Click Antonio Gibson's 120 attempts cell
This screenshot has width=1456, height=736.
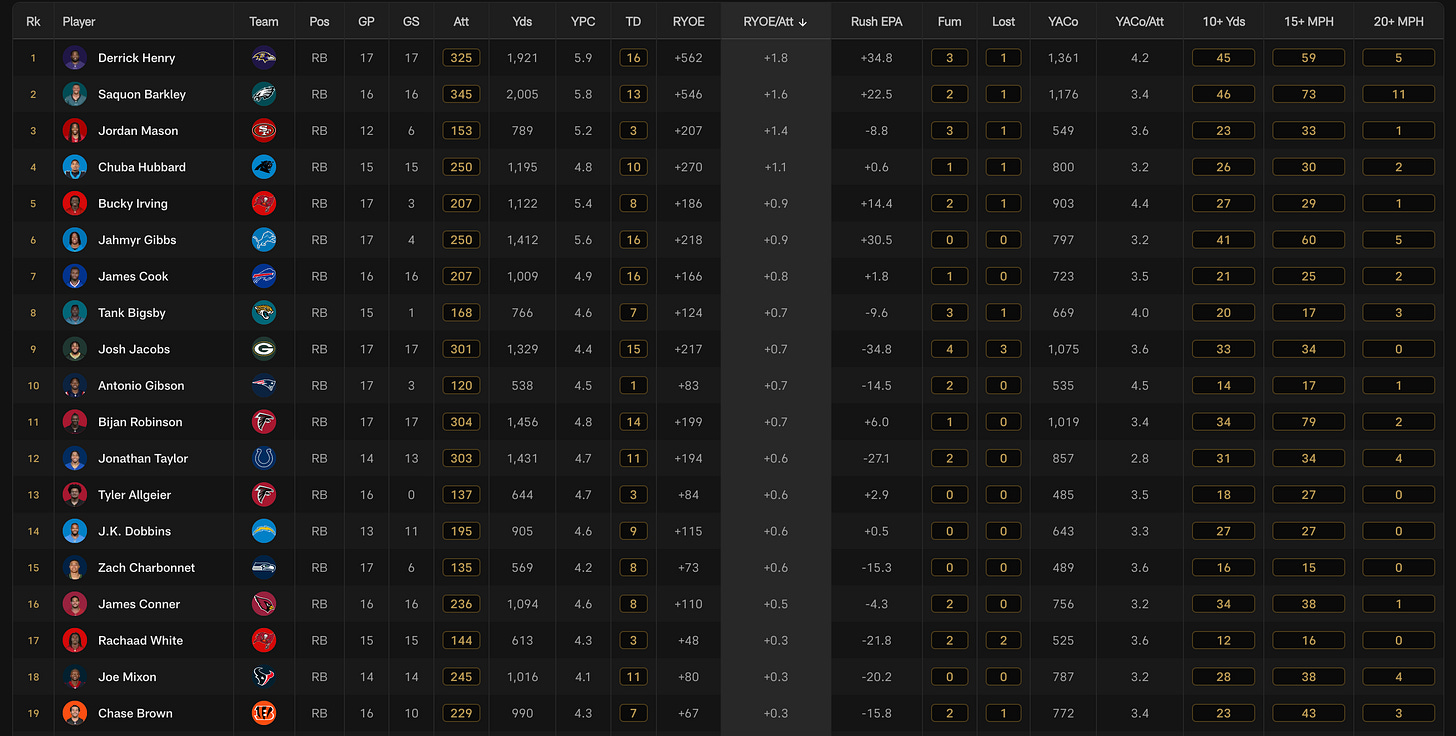point(461,386)
